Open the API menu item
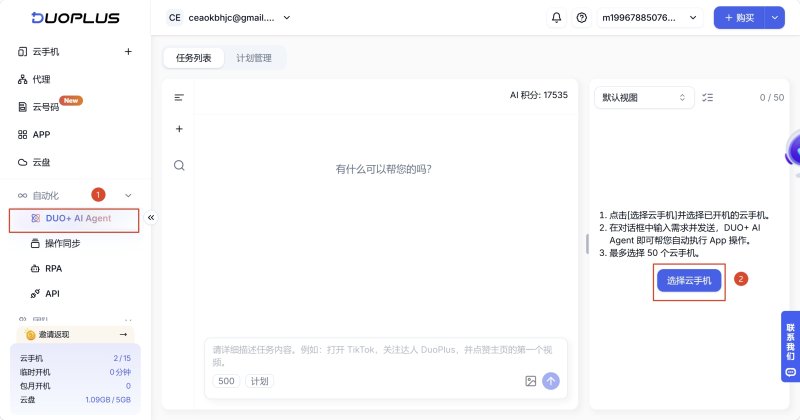 [52, 293]
